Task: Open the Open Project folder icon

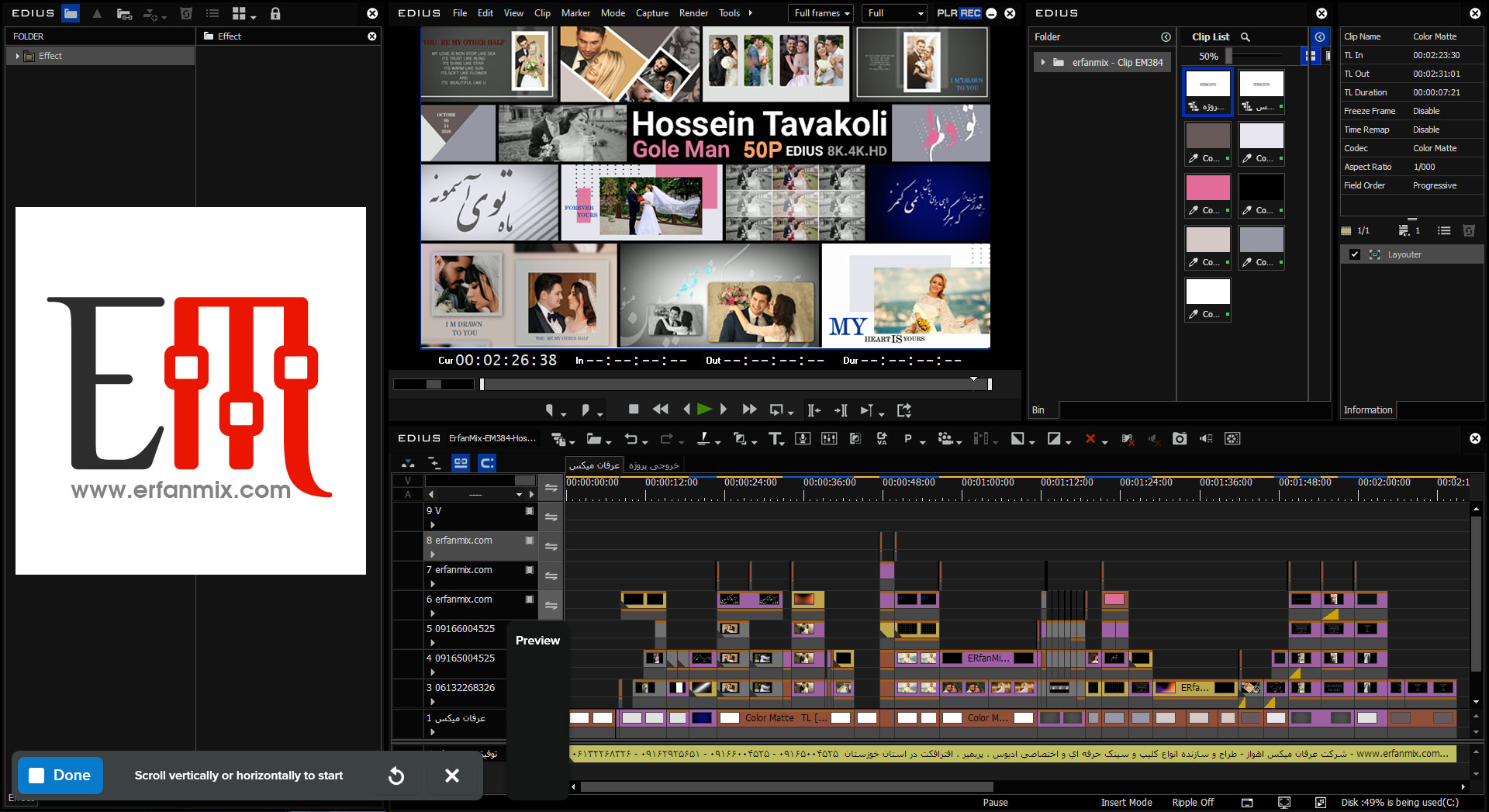Action: pyautogui.click(x=594, y=439)
